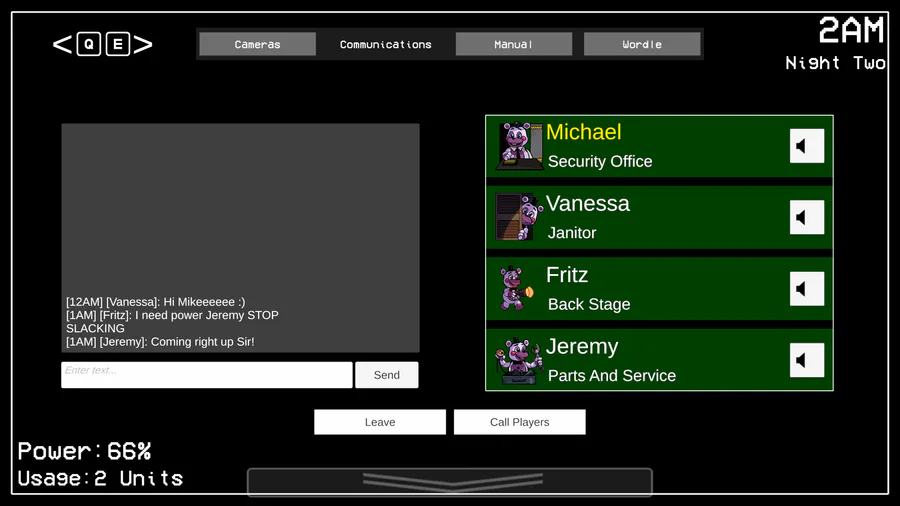Switch to the Cameras tab

(x=257, y=44)
